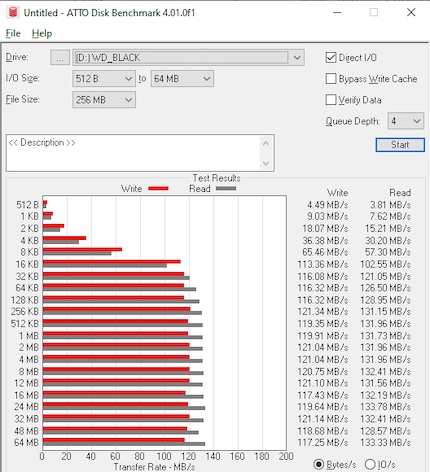The width and height of the screenshot is (430, 472).
Task: Open the Drive dropdown showing WD_BLACK
Action: [188, 57]
